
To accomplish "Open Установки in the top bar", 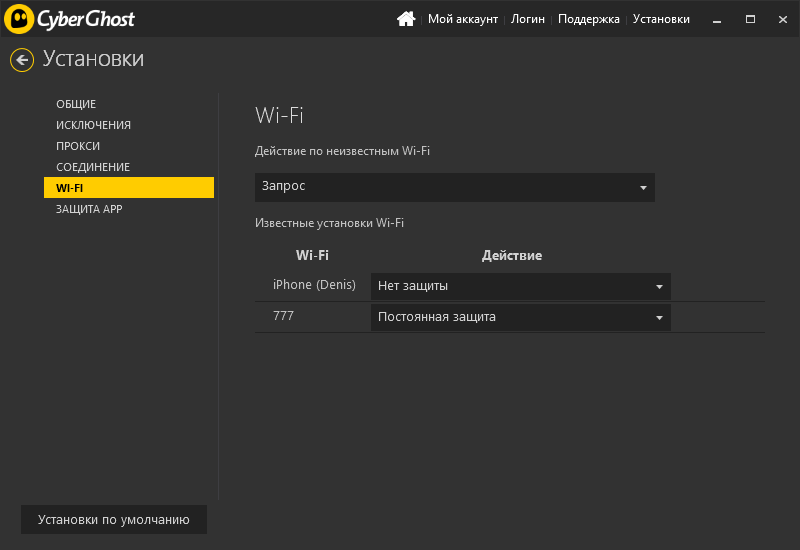I will 661,19.
